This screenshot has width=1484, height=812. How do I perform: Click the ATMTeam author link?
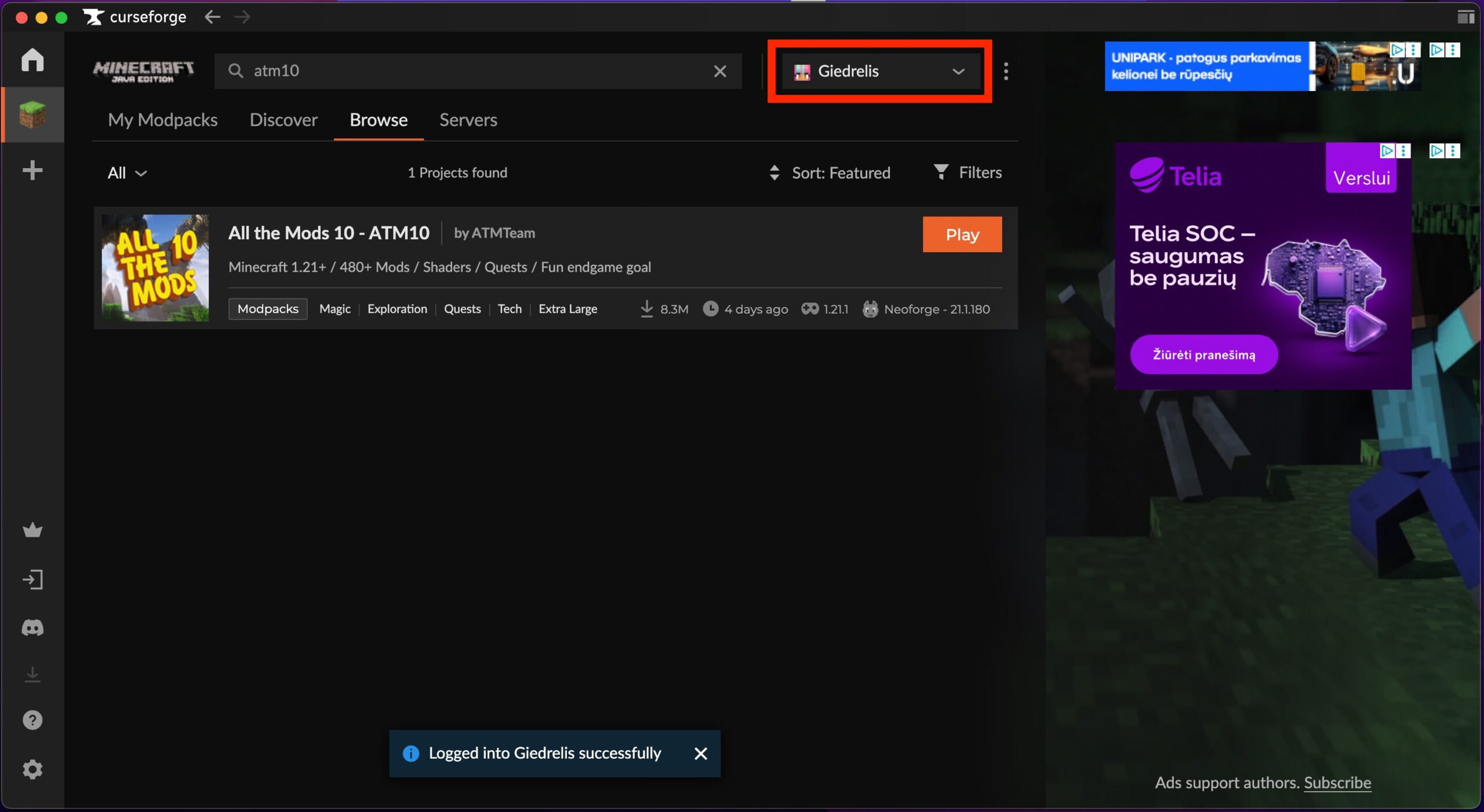tap(503, 232)
